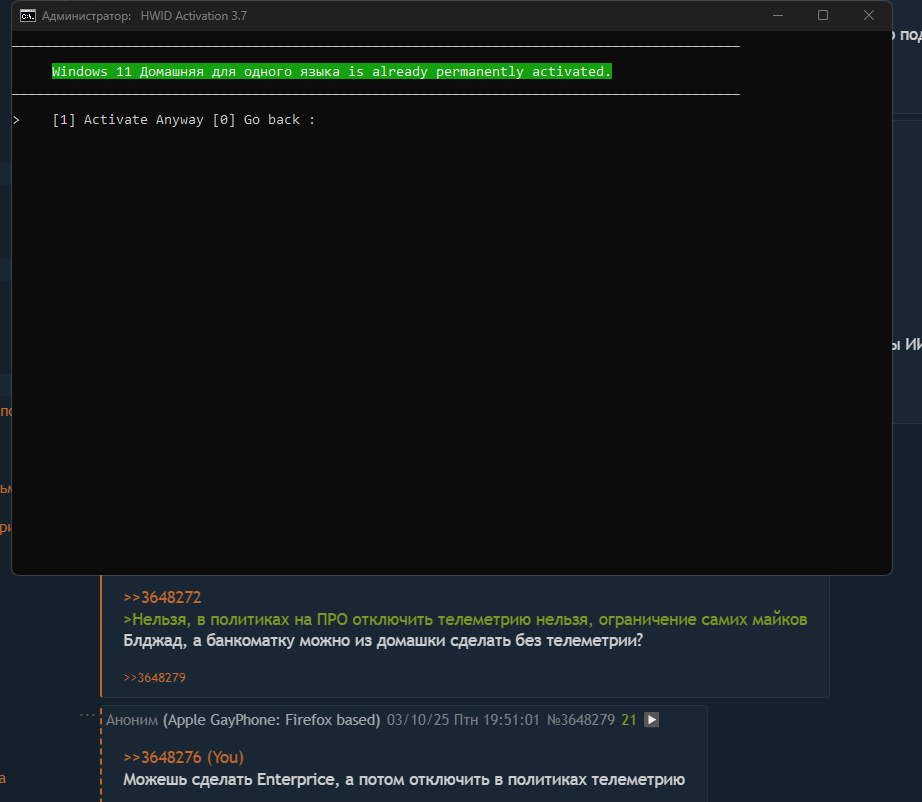Click the cmd icon in HWID Activation title bar
This screenshot has width=922, height=802.
point(28,16)
